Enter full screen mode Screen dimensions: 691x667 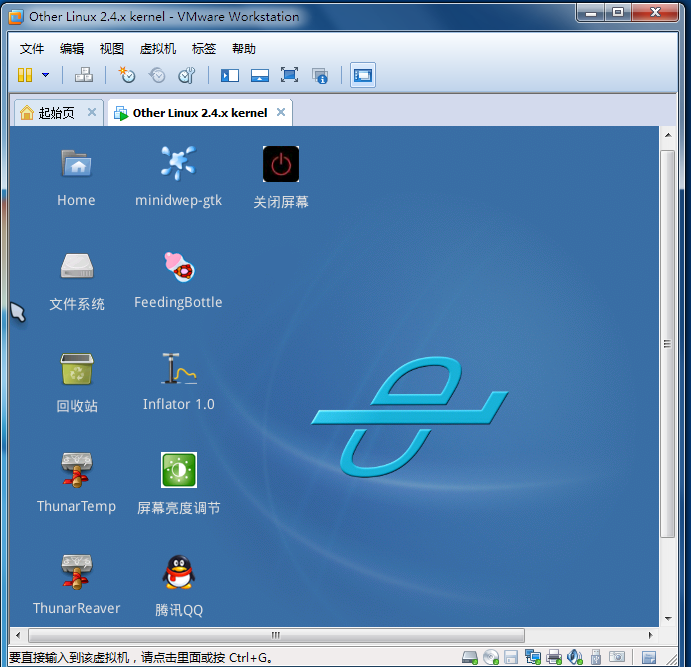tap(290, 75)
